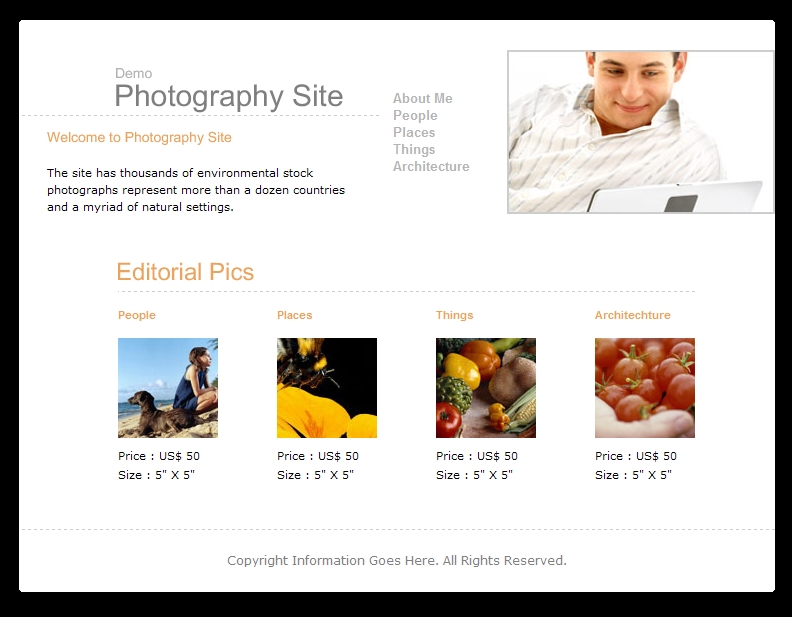The width and height of the screenshot is (792, 617).
Task: Click the Places category heading under Editorial Pics
Action: pos(294,315)
